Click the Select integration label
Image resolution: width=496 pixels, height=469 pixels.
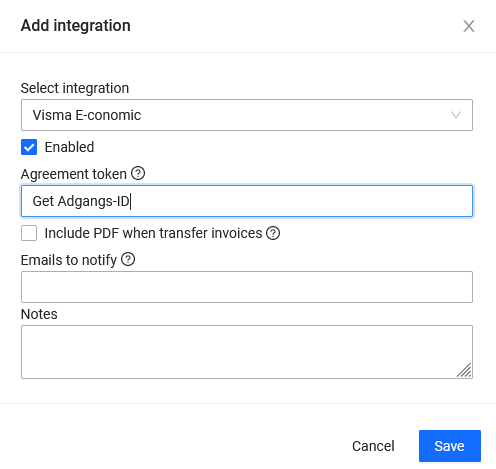pos(75,88)
